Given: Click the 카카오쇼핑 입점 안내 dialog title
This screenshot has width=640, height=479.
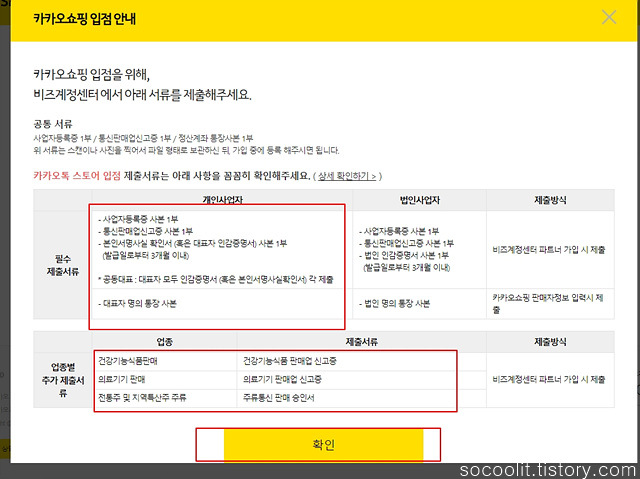Looking at the screenshot, I should pos(84,19).
